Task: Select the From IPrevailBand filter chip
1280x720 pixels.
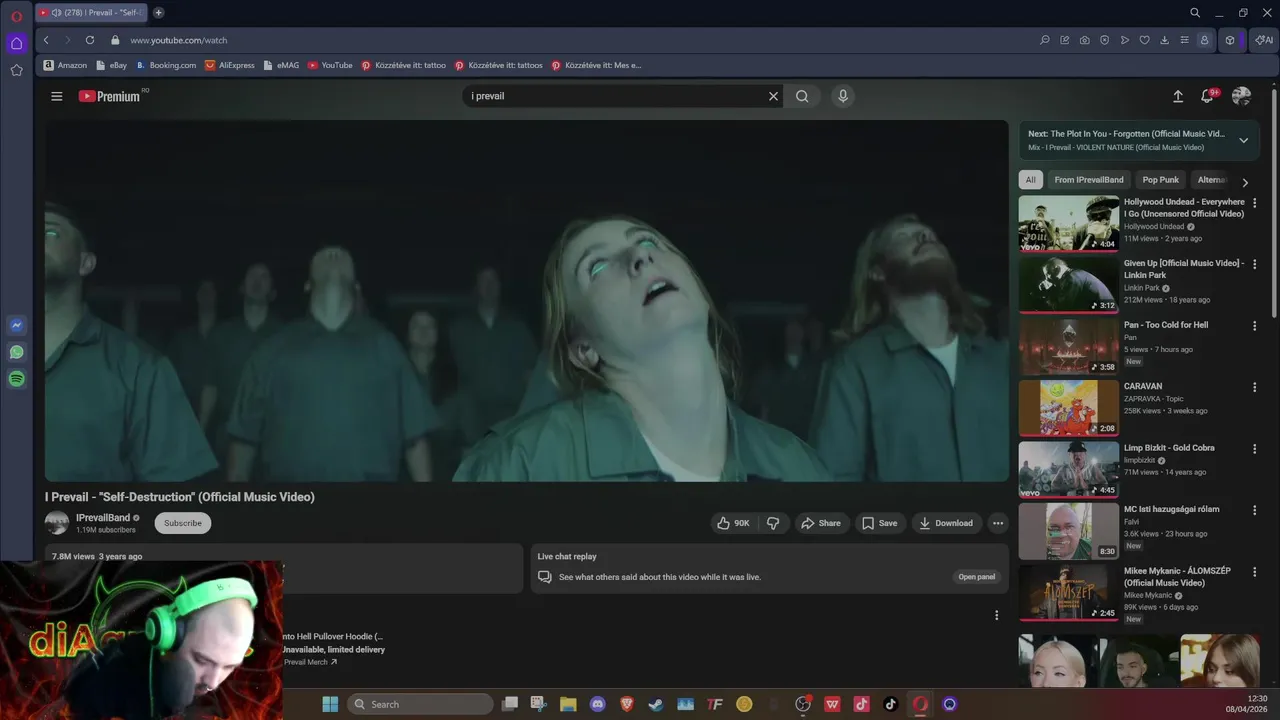Action: click(x=1089, y=180)
